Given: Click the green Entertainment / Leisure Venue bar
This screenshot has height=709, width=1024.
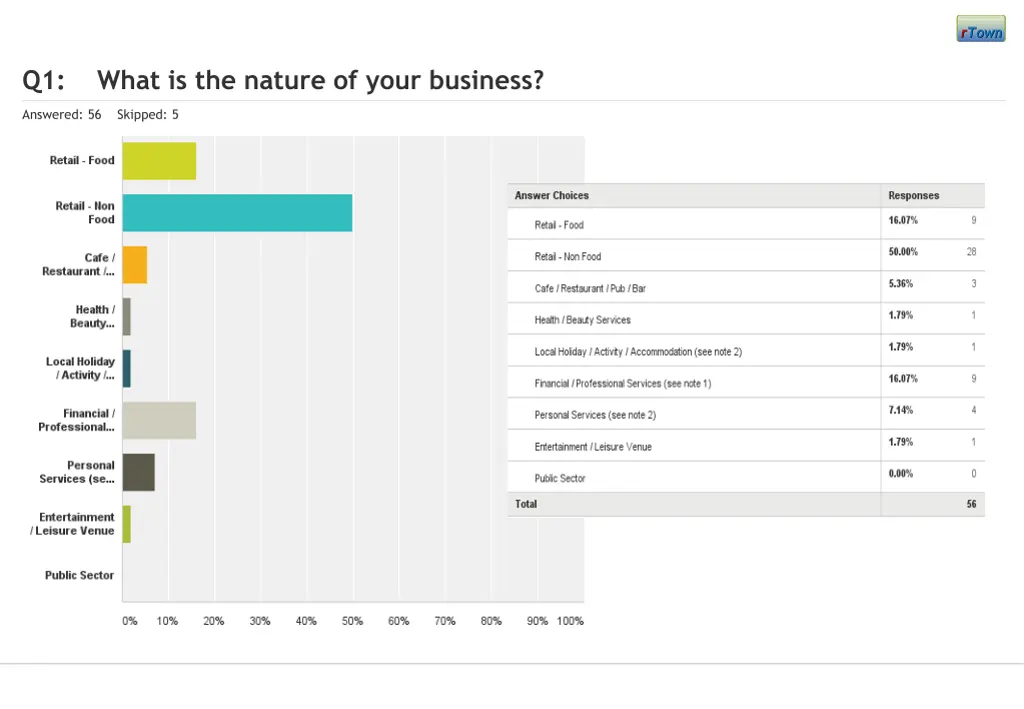Looking at the screenshot, I should click(x=127, y=524).
